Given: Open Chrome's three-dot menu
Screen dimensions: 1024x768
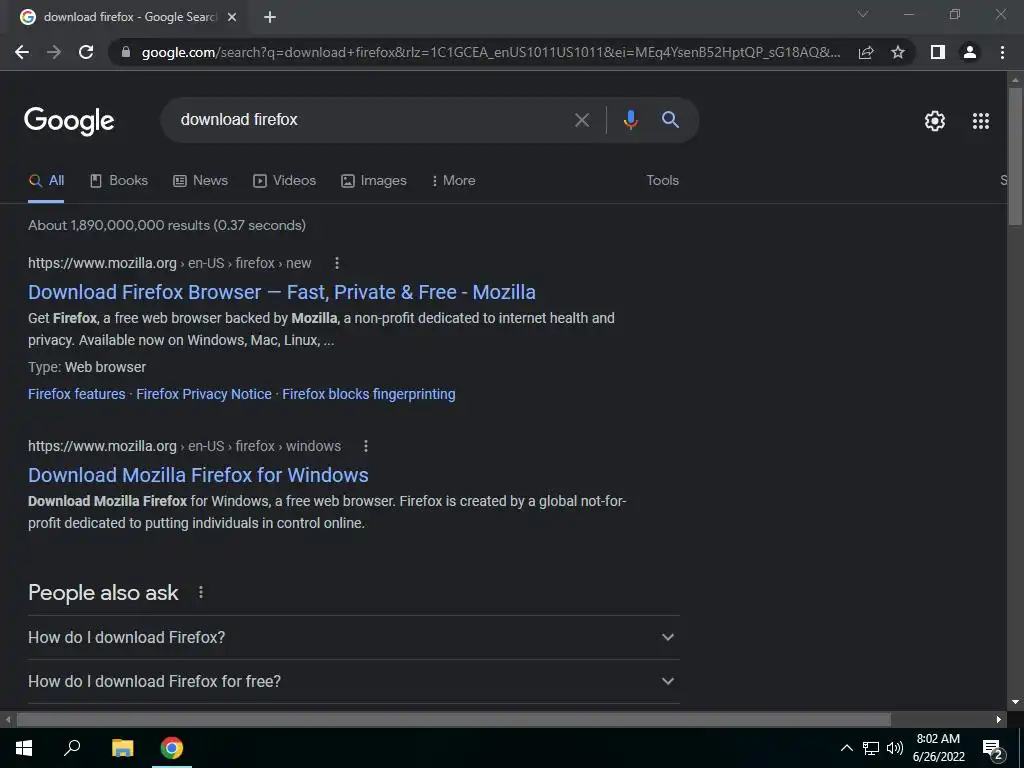Looking at the screenshot, I should tap(1002, 52).
